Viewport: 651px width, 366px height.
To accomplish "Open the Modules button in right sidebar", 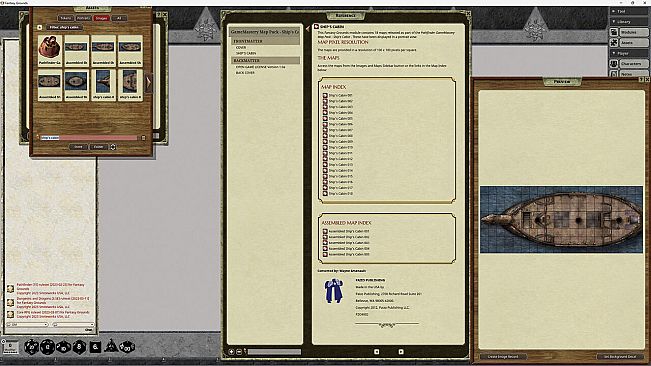I will click(x=634, y=32).
